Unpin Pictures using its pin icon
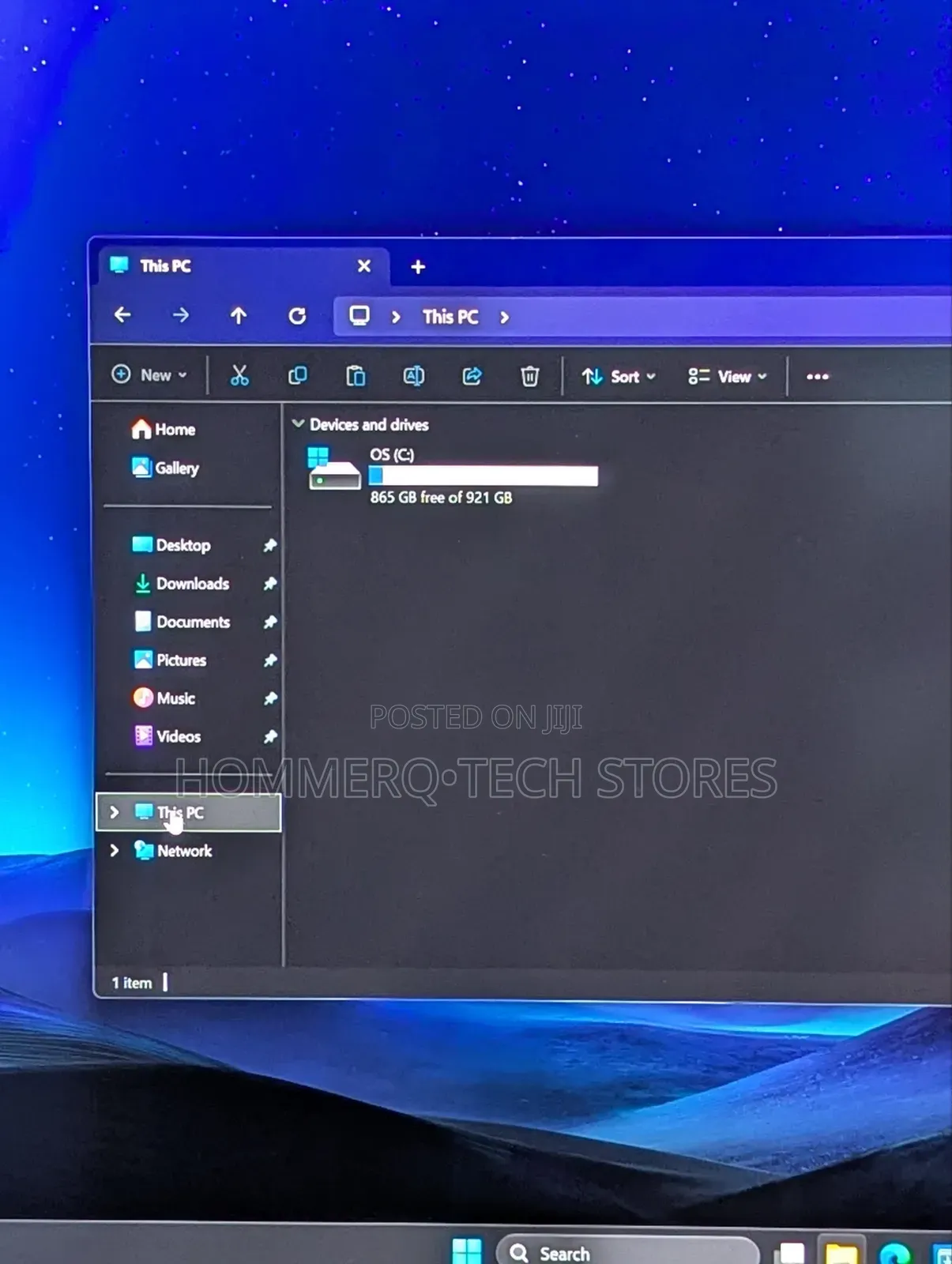952x1264 pixels. (x=269, y=660)
